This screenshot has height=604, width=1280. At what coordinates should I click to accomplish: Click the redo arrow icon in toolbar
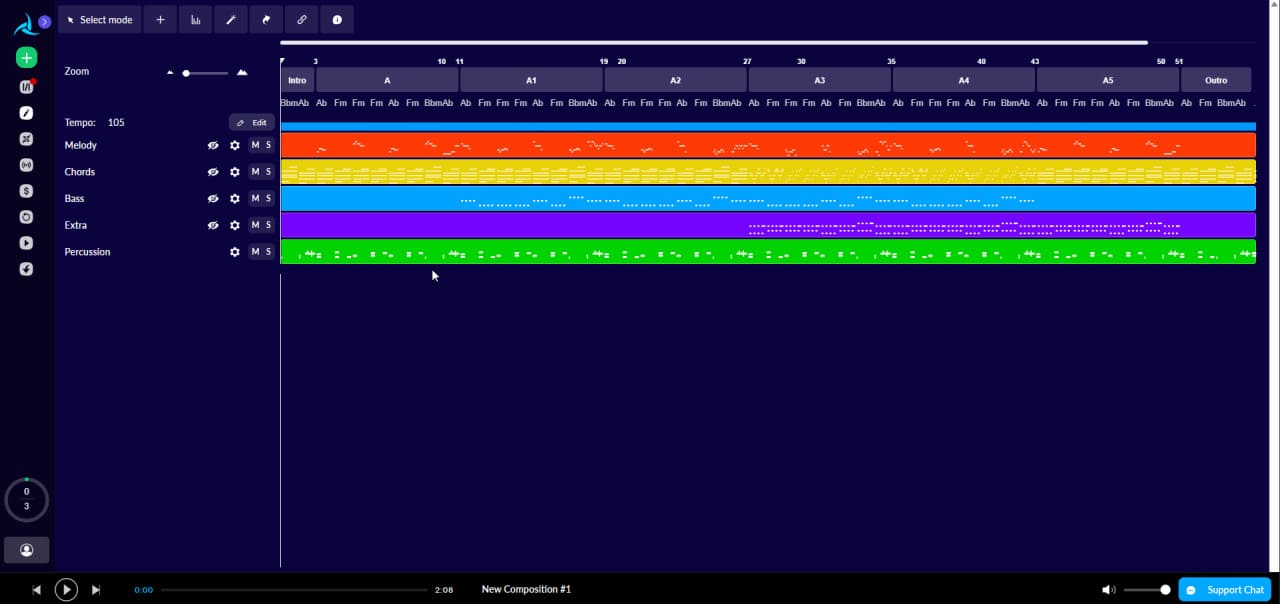(x=266, y=19)
